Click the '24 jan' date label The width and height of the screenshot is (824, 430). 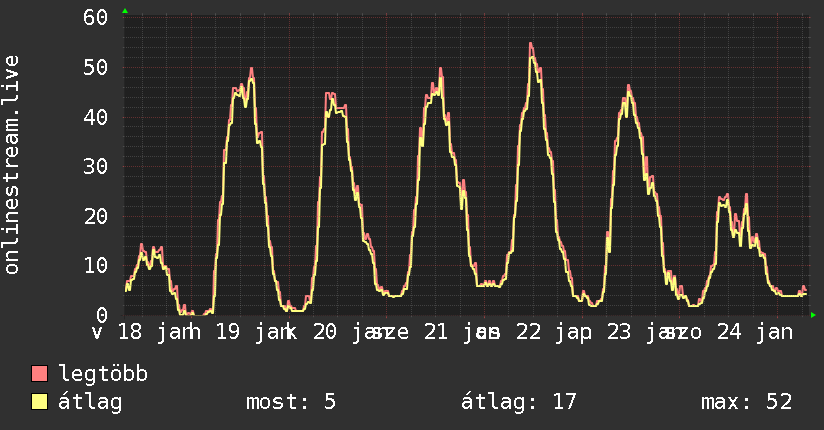(x=755, y=332)
